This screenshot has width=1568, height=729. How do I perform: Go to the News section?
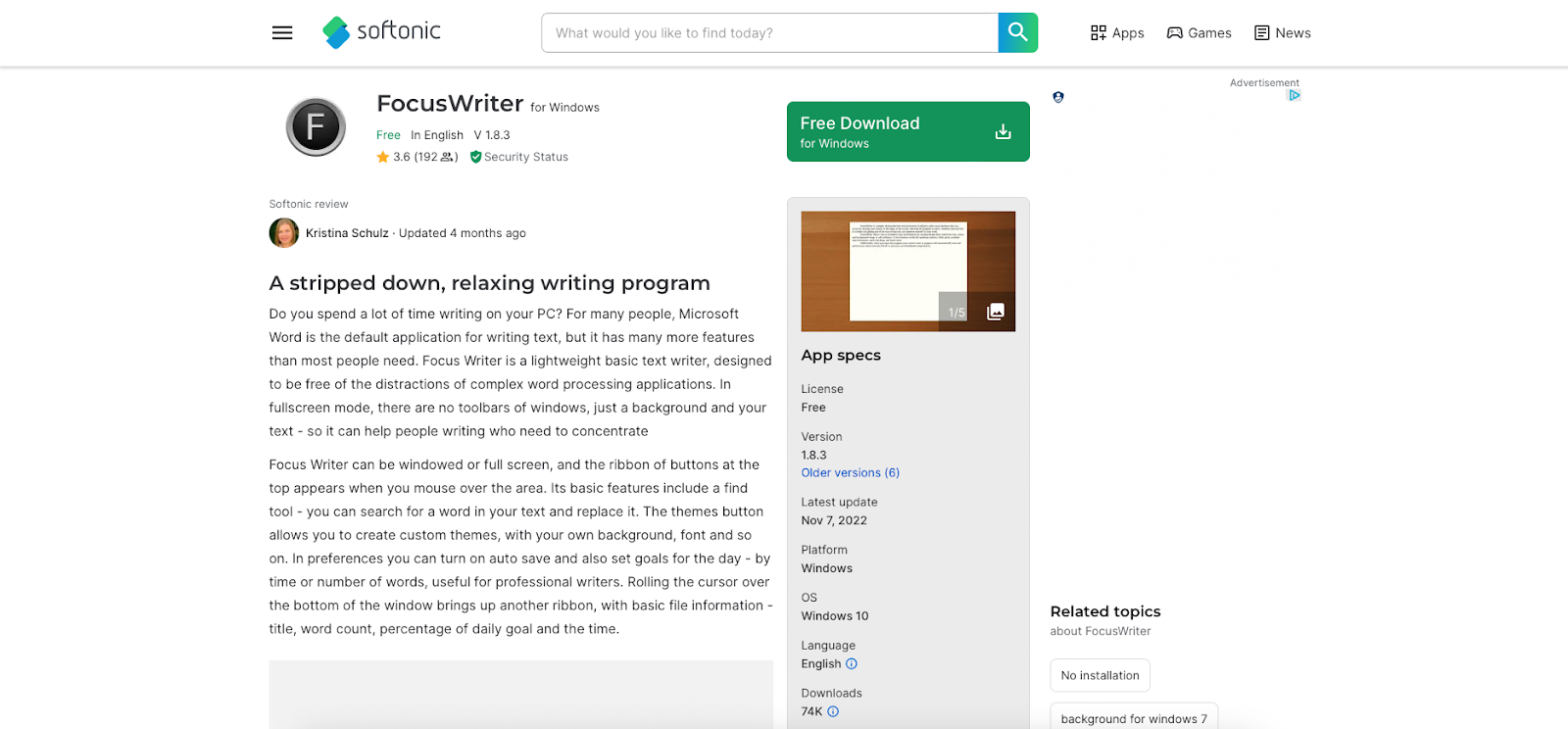1282,32
